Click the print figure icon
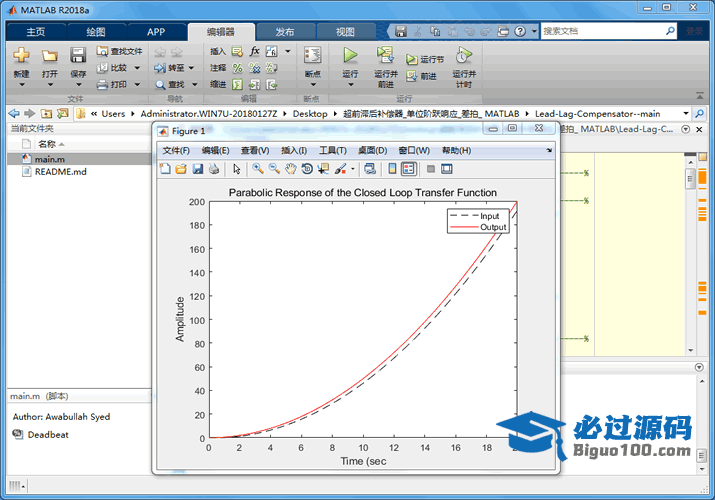715x500 pixels. [x=214, y=169]
